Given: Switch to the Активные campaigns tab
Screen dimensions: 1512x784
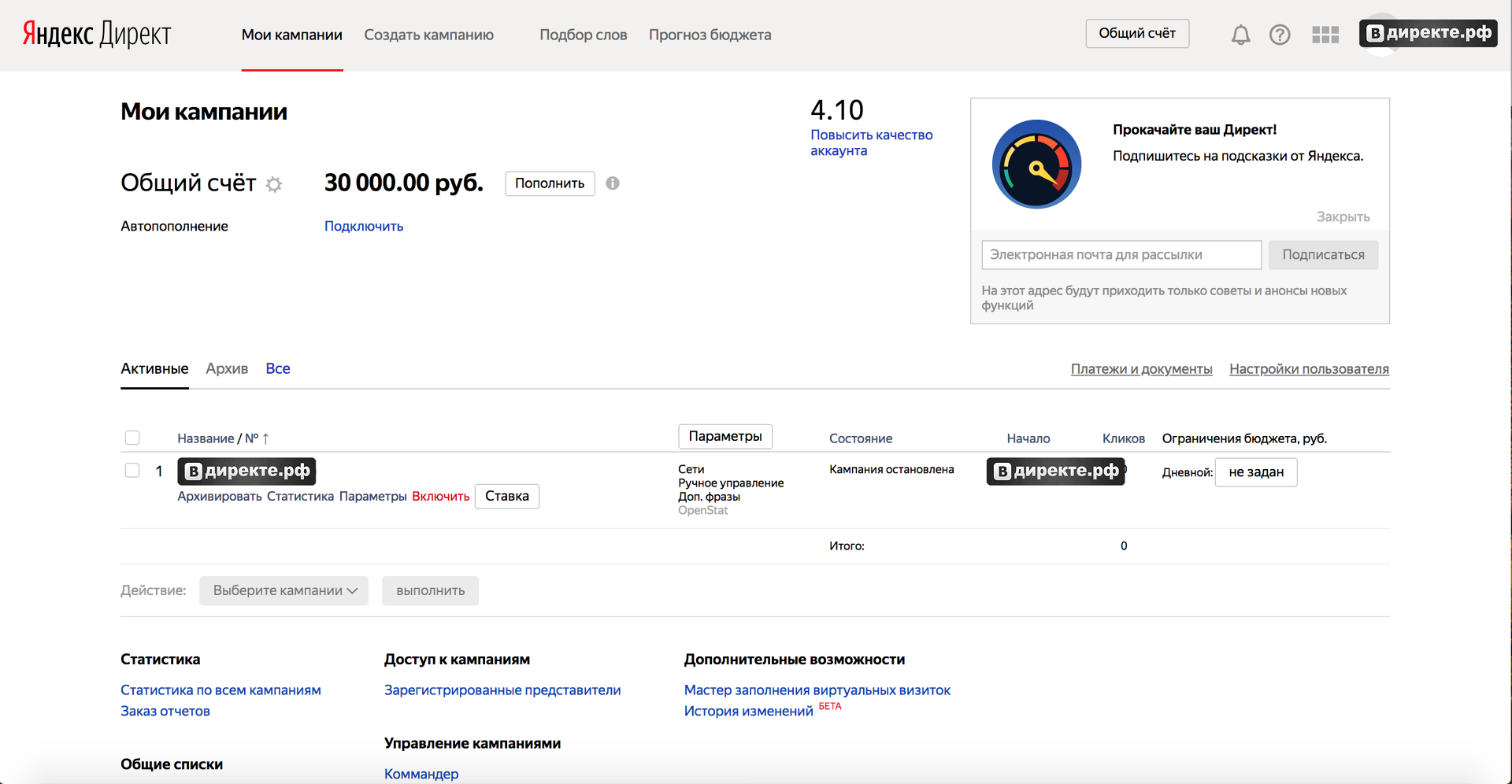Looking at the screenshot, I should point(154,368).
